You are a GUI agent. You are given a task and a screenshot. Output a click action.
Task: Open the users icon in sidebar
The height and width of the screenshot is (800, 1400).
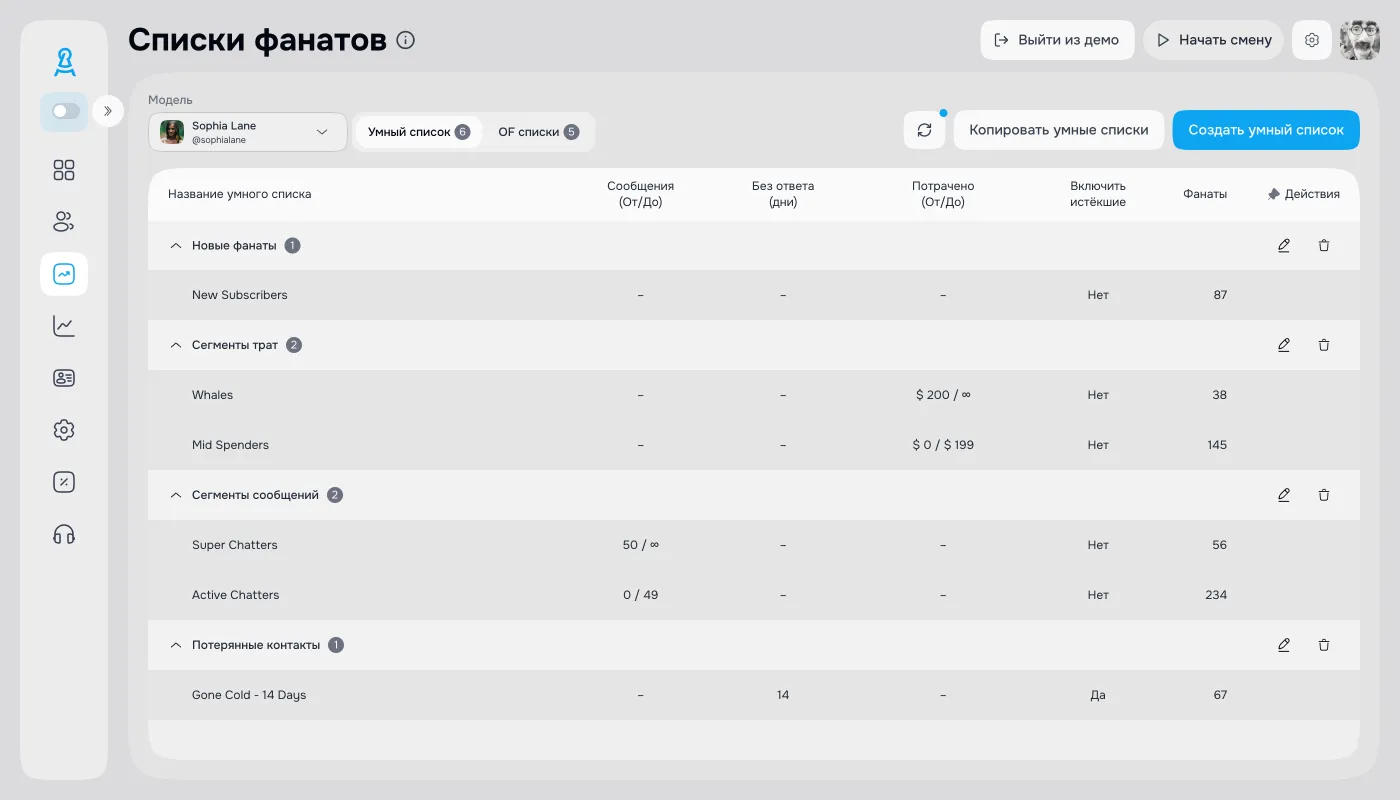pos(64,222)
